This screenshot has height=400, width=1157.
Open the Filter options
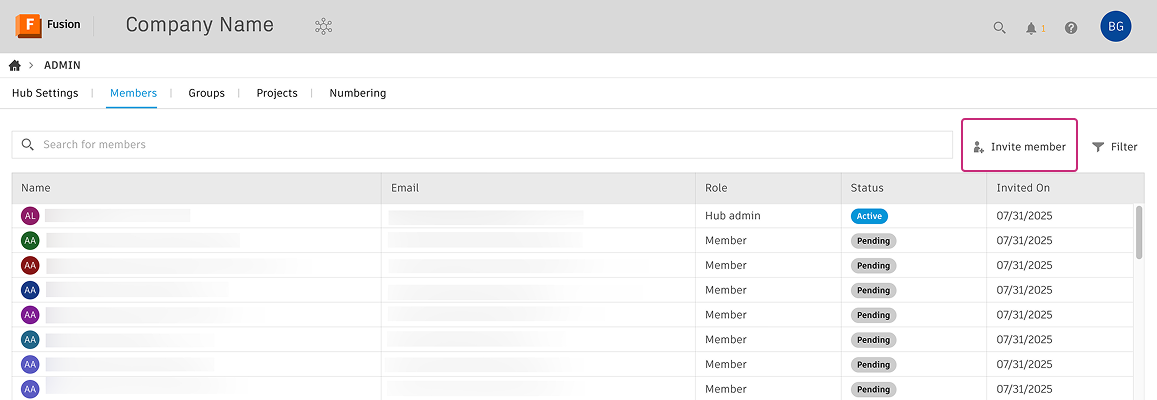(1114, 147)
